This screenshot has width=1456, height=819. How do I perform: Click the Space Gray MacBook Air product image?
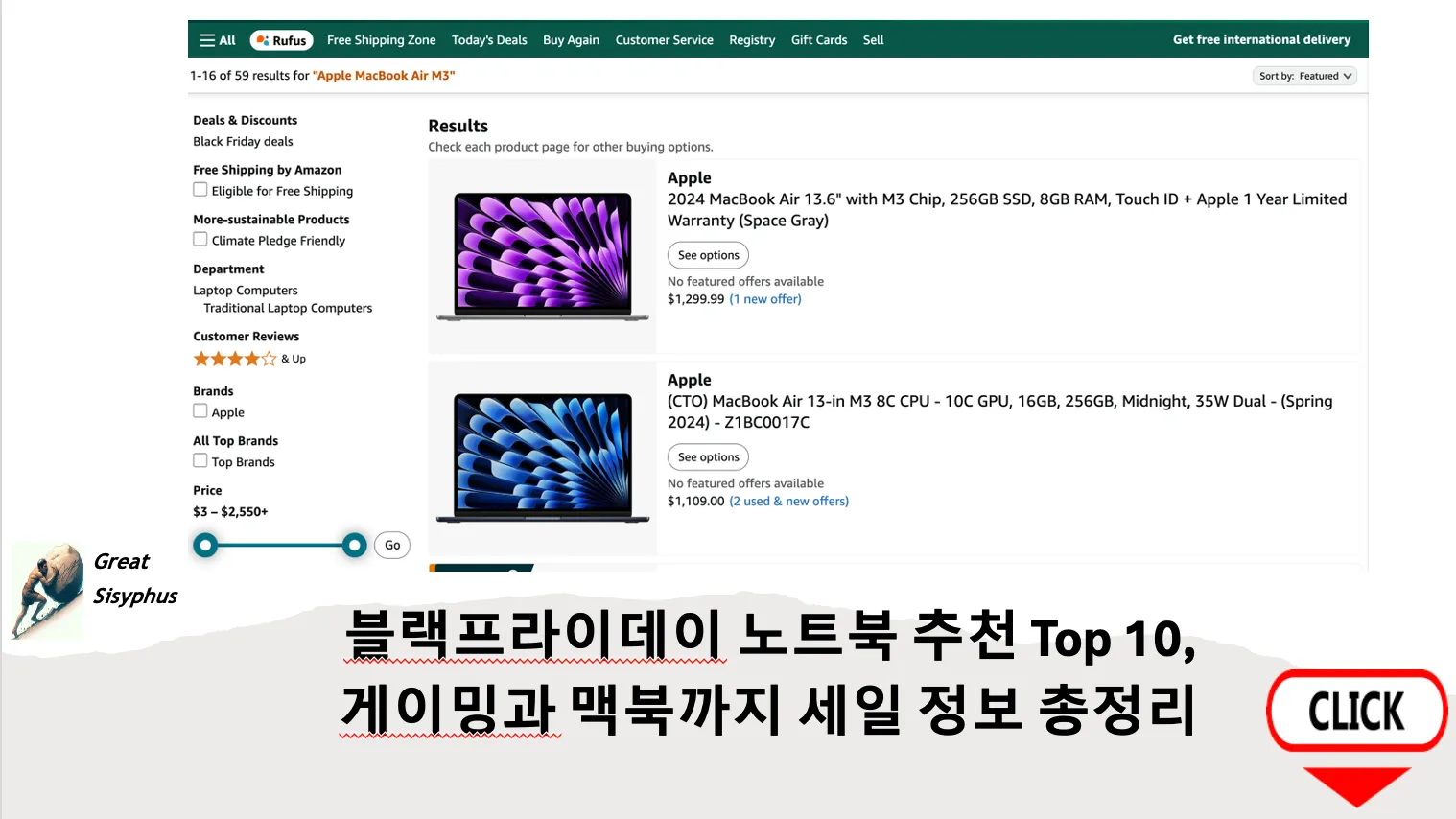coord(542,255)
